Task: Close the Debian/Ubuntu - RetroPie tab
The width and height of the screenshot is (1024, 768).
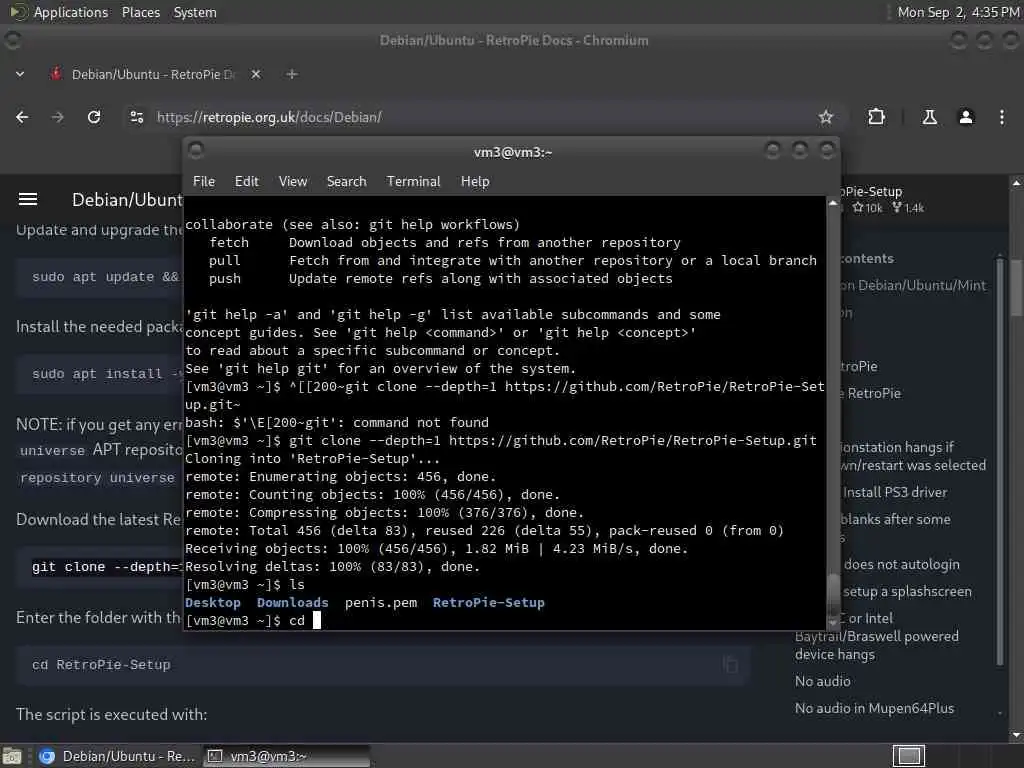Action: click(256, 74)
